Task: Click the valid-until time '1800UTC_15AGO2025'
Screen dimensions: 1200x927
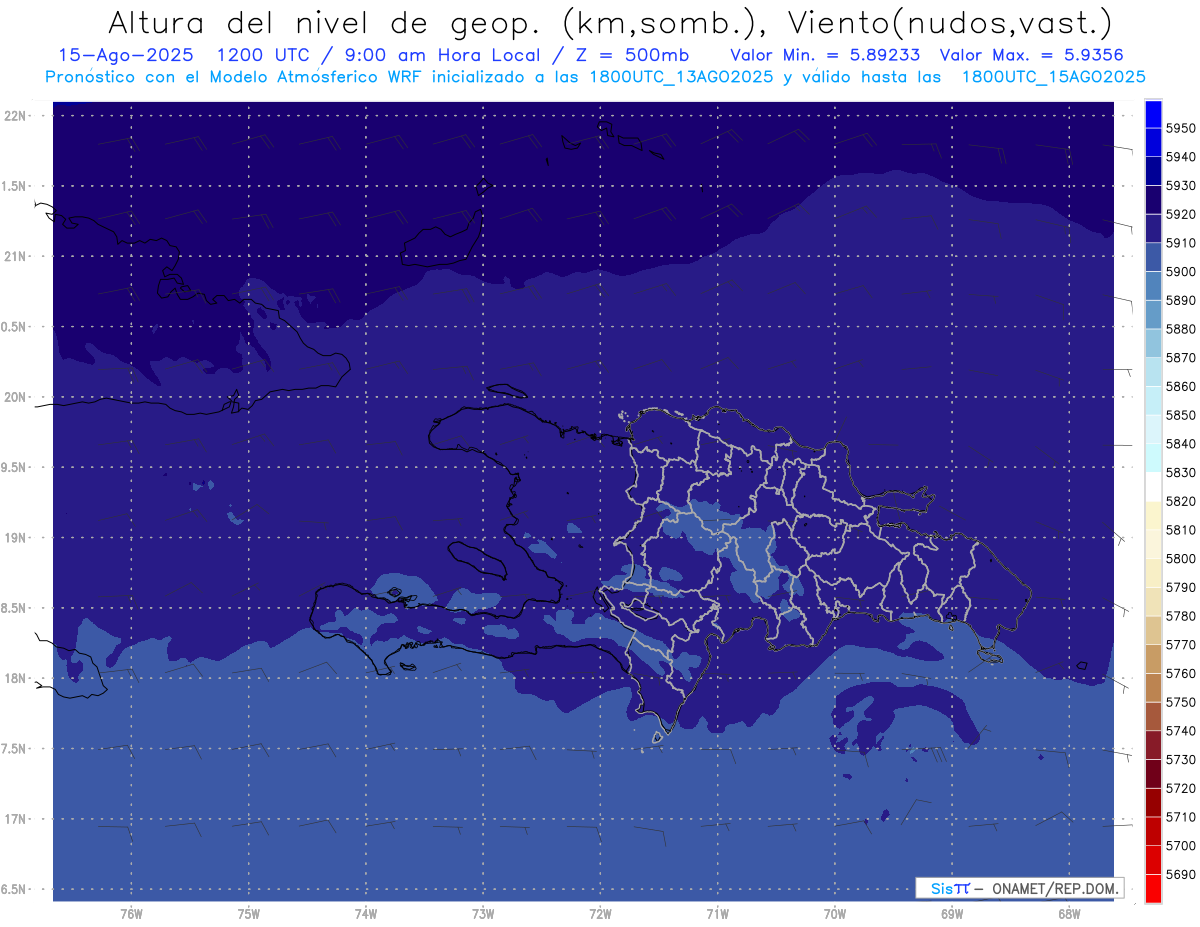Action: [x=1053, y=77]
